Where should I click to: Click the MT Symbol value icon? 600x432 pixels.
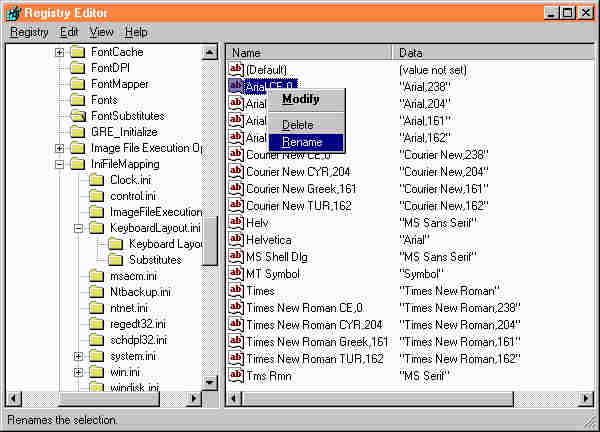pyautogui.click(x=236, y=274)
